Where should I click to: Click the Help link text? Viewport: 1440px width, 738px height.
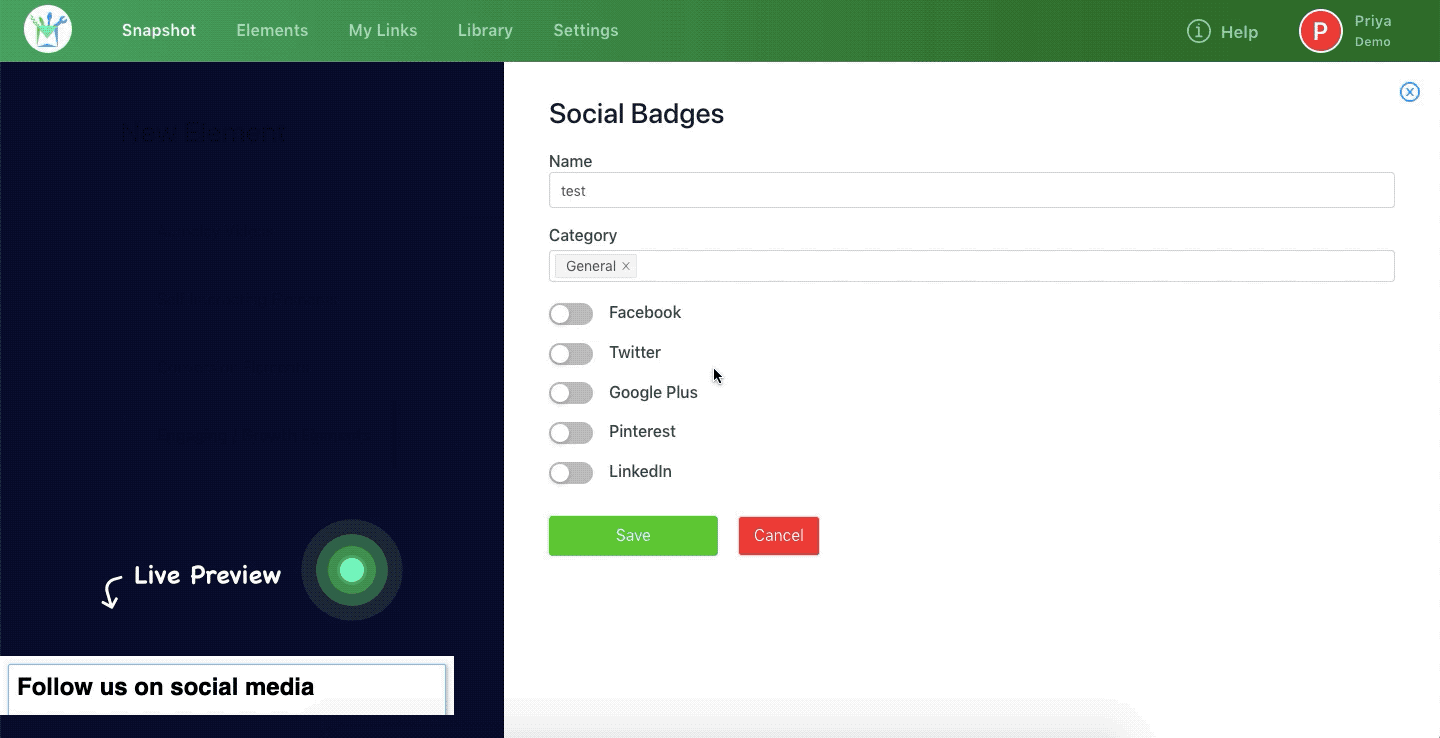coord(1239,32)
